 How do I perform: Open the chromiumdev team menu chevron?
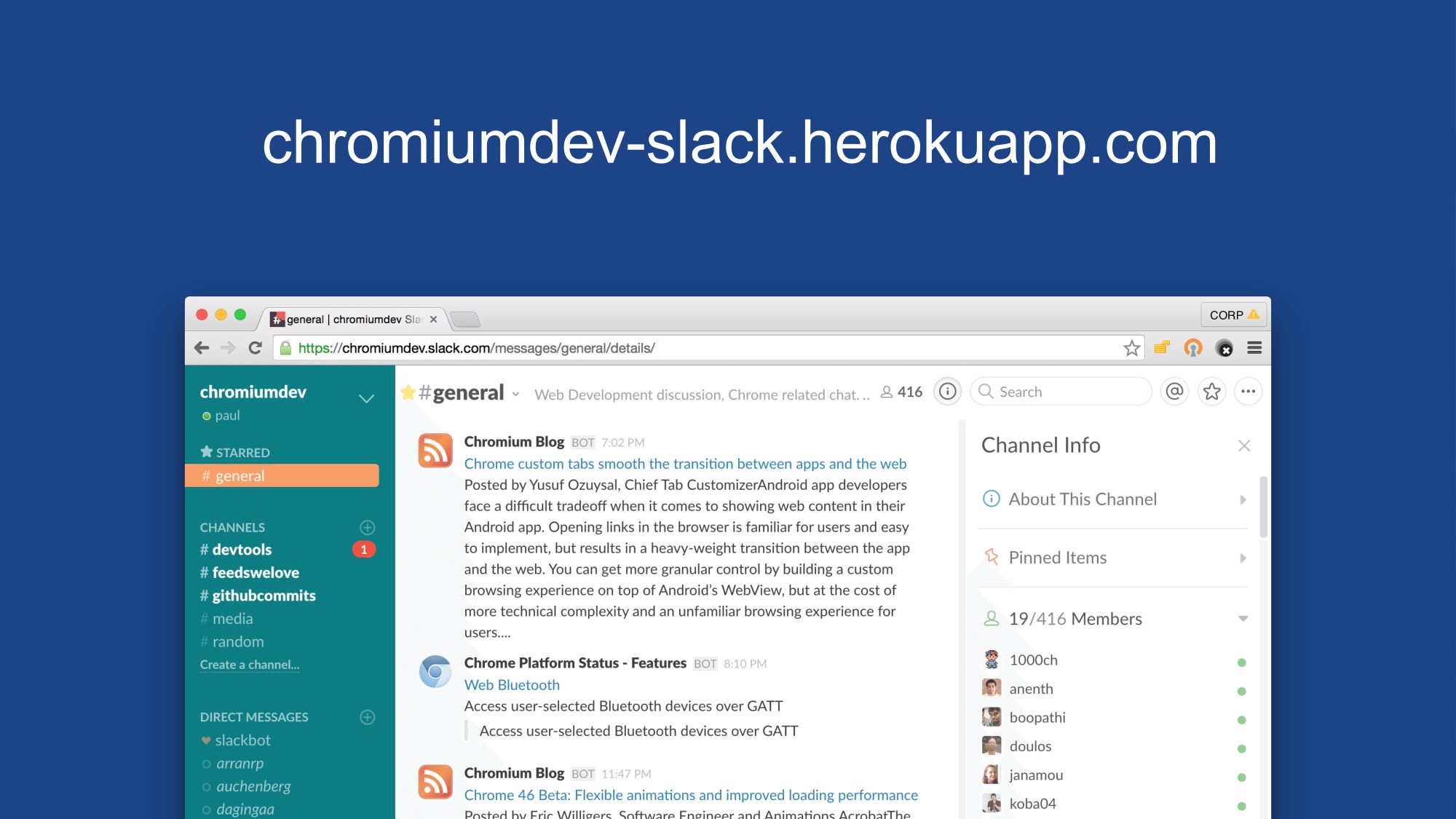[366, 398]
